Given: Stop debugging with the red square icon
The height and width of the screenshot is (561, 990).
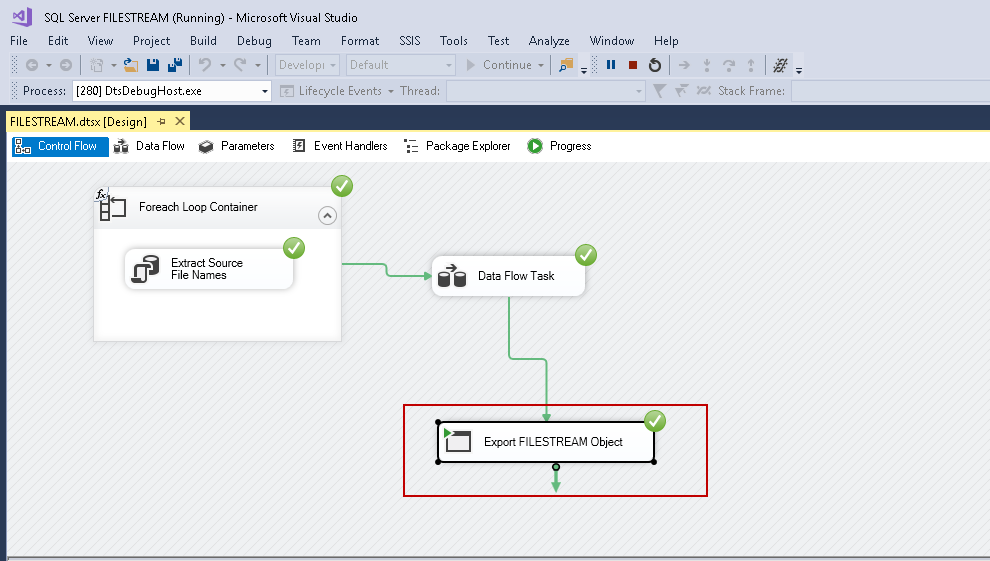Looking at the screenshot, I should 633,65.
